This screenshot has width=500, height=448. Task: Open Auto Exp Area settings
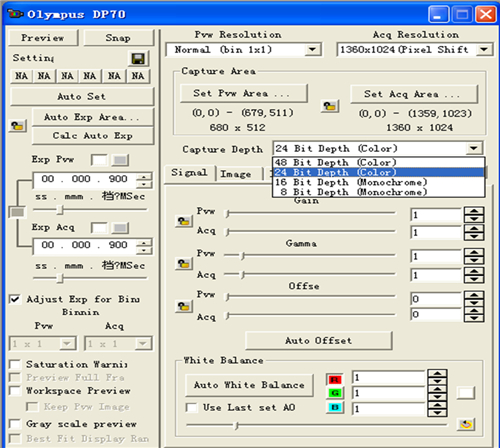click(92, 117)
